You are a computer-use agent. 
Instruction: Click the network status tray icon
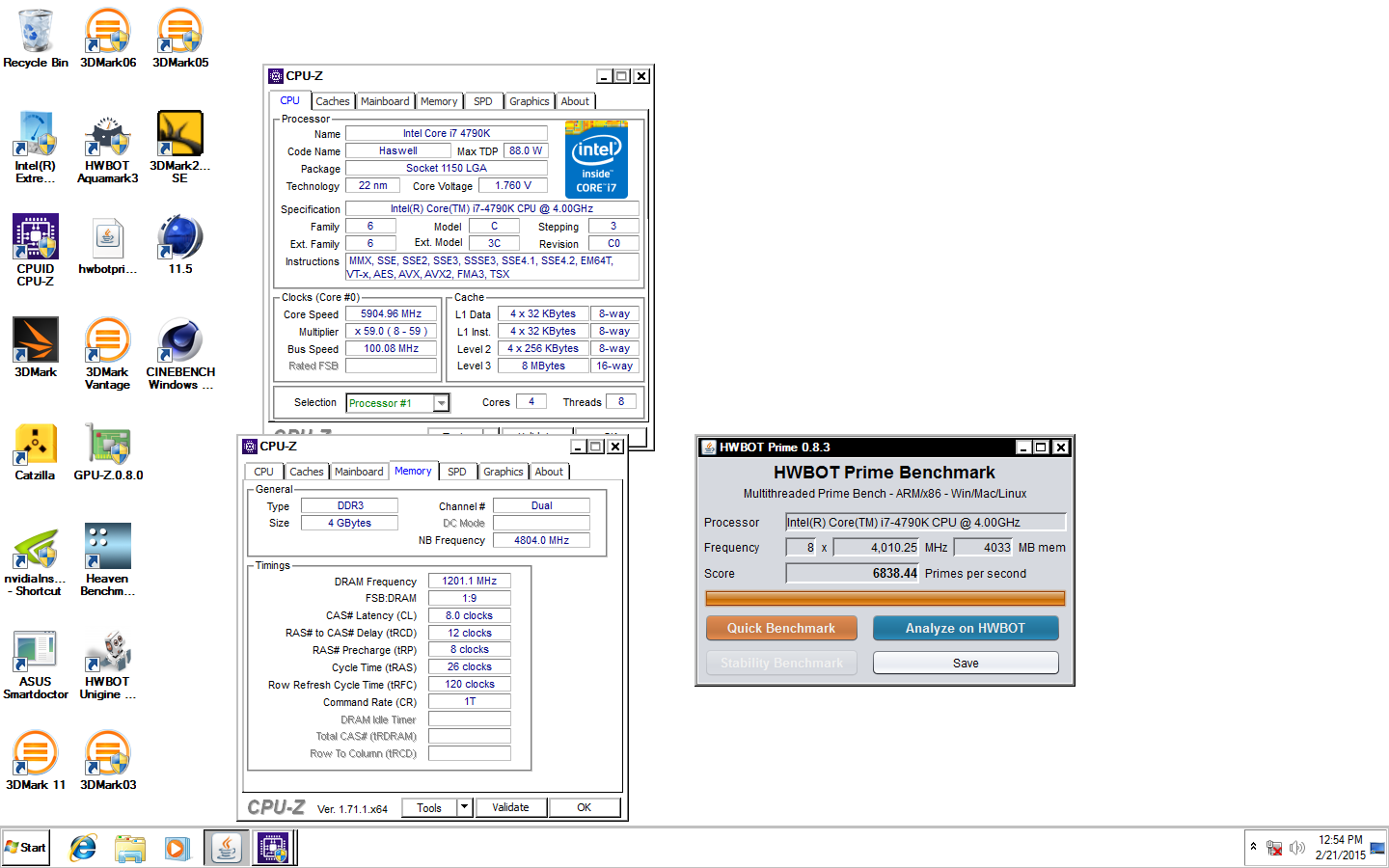(1274, 848)
